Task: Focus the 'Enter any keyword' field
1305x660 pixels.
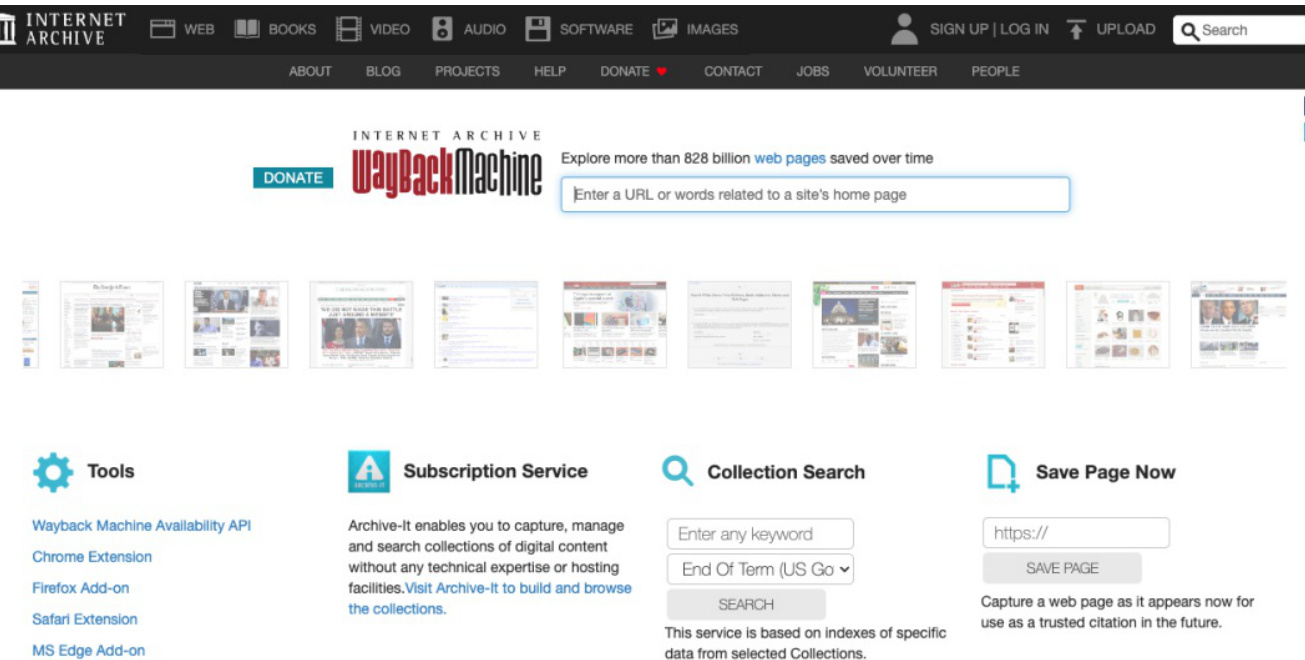Action: click(761, 534)
